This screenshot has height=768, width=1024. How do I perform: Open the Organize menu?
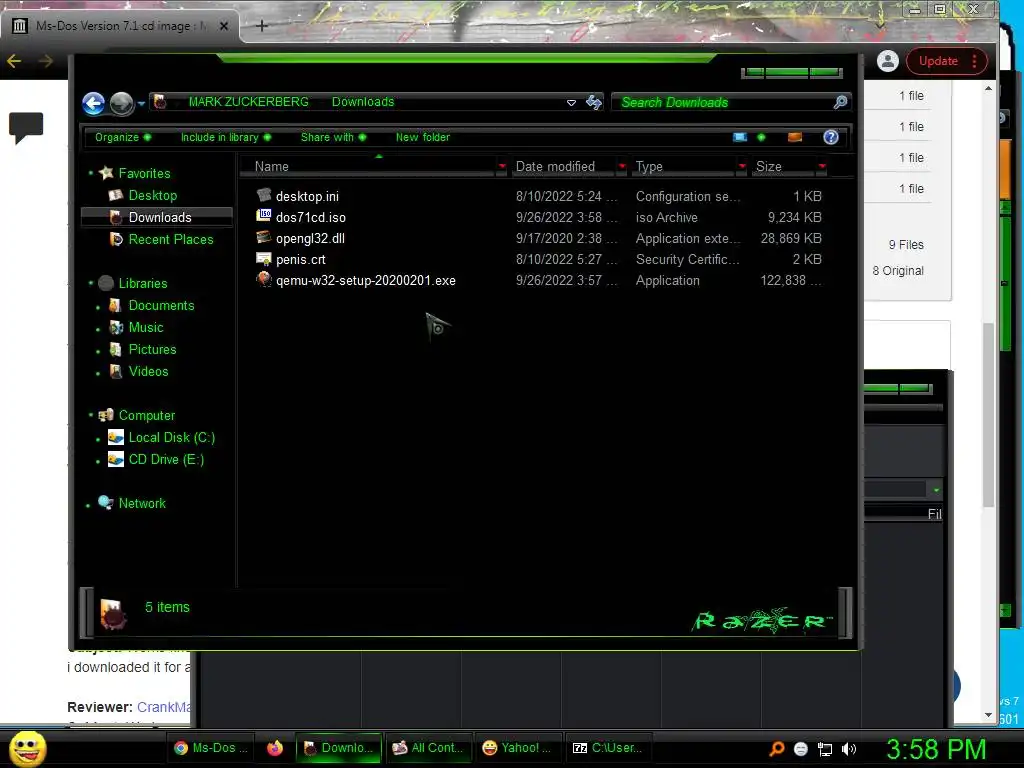point(123,137)
